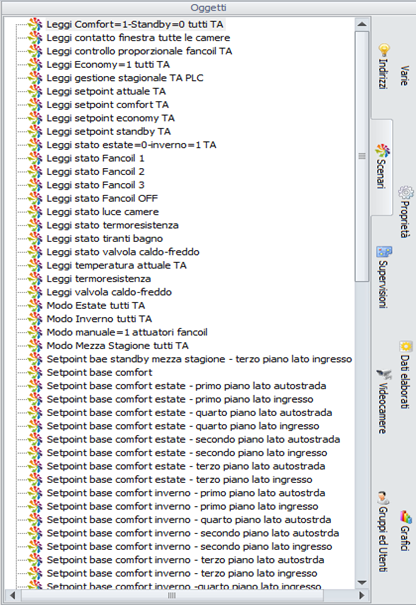Choose Modo Inverno tutti TA item
This screenshot has width=416, height=605.
click(99, 319)
